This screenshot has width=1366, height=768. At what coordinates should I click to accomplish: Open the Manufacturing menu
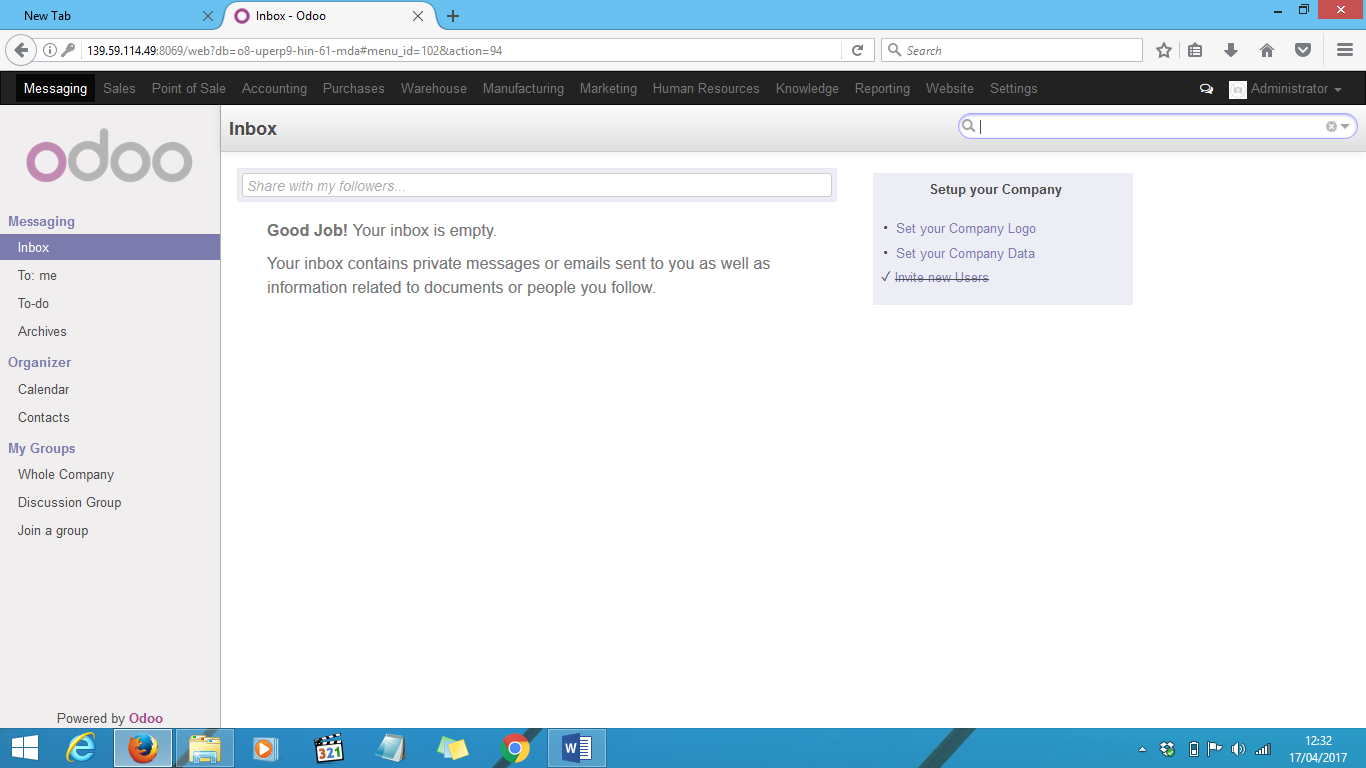pos(523,89)
